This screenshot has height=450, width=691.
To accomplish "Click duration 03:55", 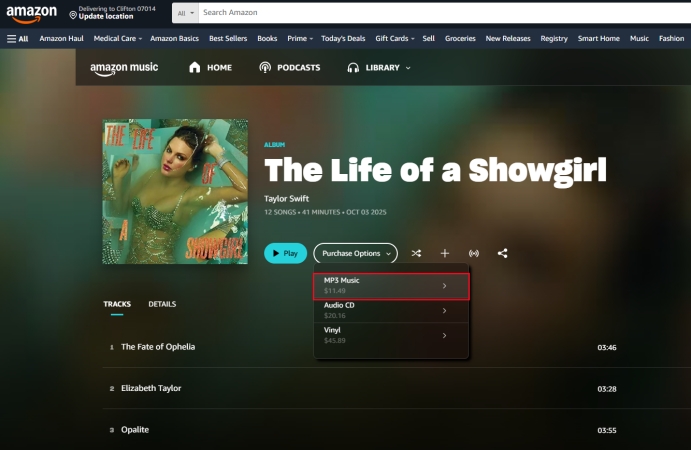I will pos(607,431).
